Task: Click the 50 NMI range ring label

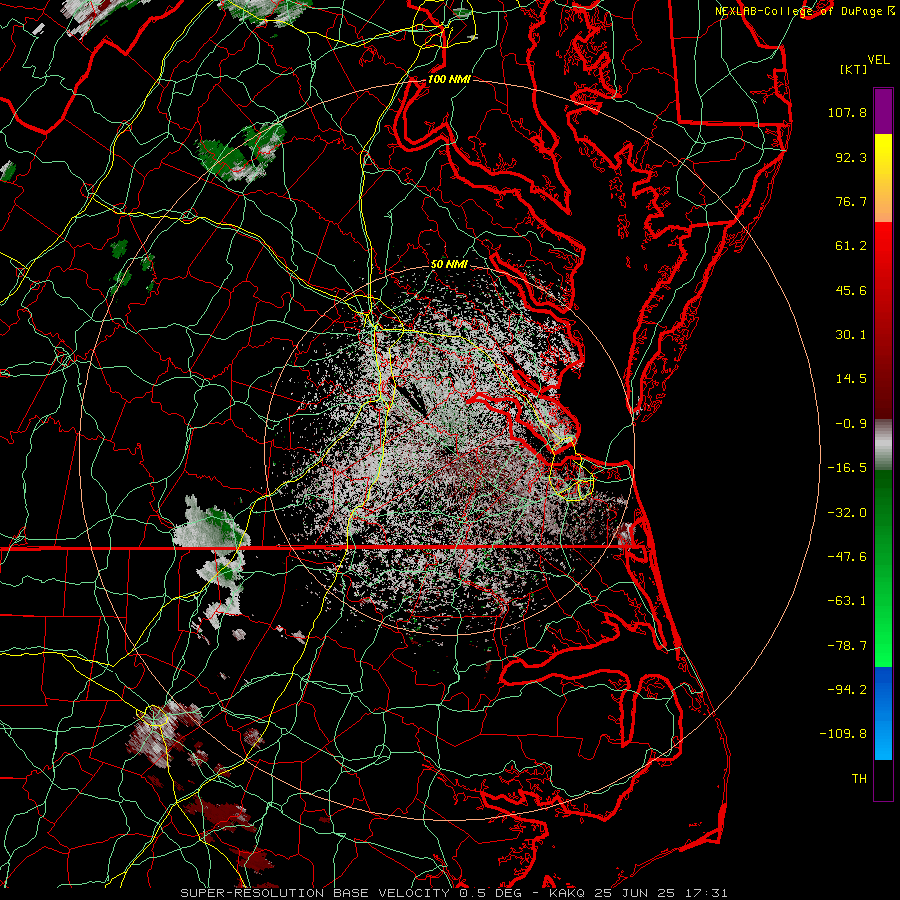Action: point(449,264)
